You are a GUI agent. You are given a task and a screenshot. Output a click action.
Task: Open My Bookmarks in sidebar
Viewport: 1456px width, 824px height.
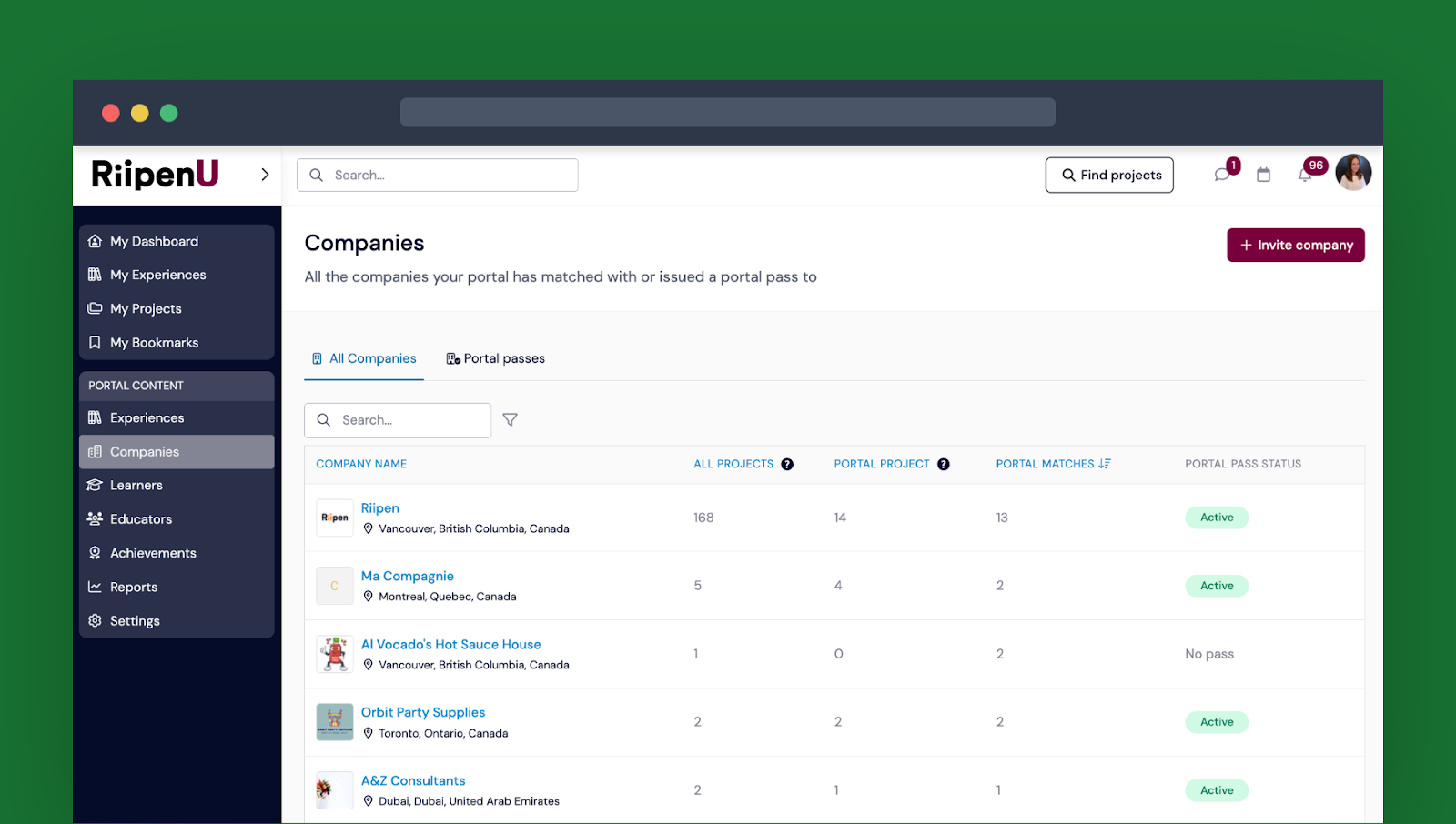pyautogui.click(x=177, y=343)
